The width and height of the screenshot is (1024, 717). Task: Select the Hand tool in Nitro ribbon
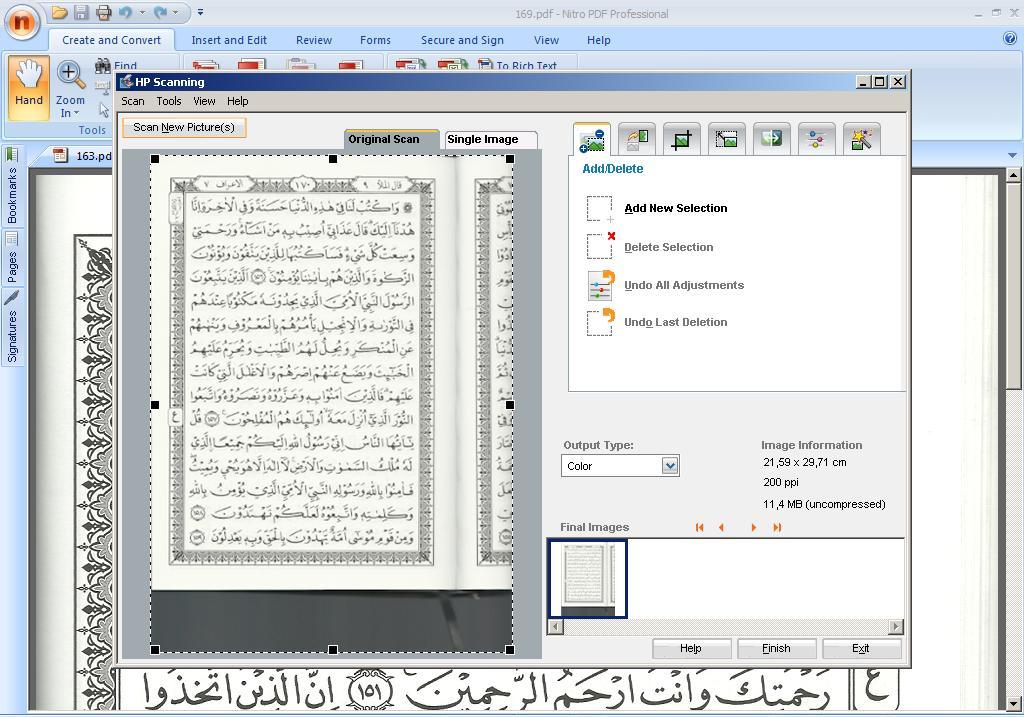pyautogui.click(x=29, y=88)
